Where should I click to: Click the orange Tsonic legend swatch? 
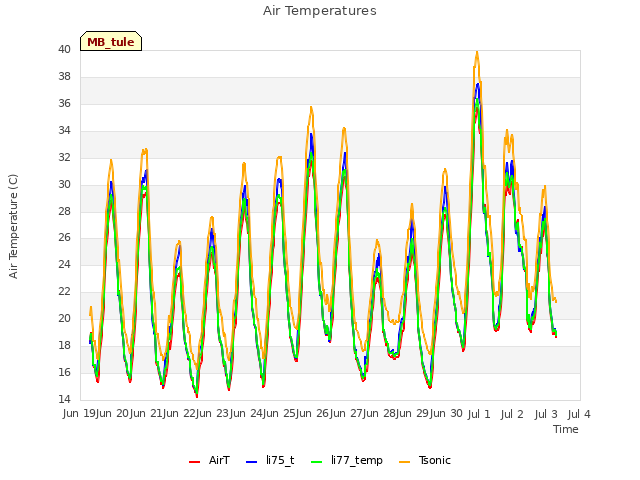(404, 462)
